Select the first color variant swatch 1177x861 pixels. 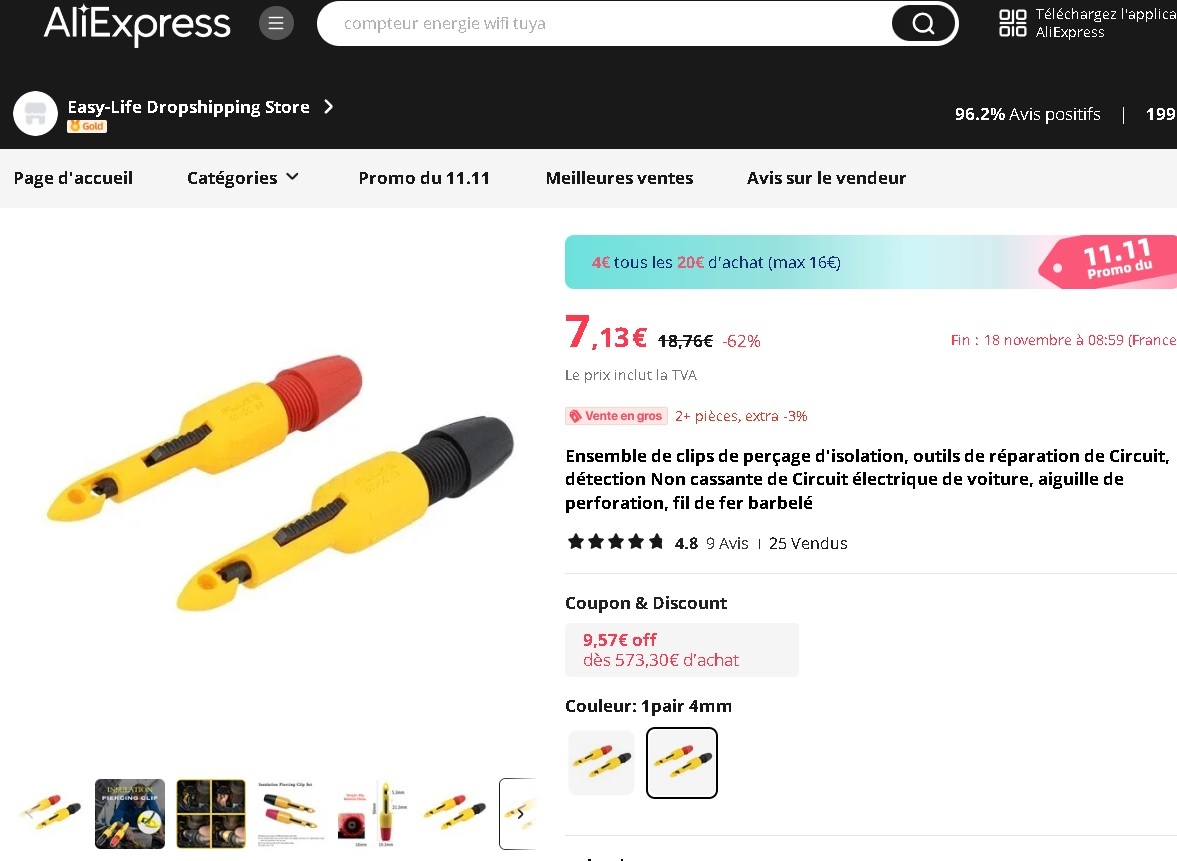(x=601, y=763)
